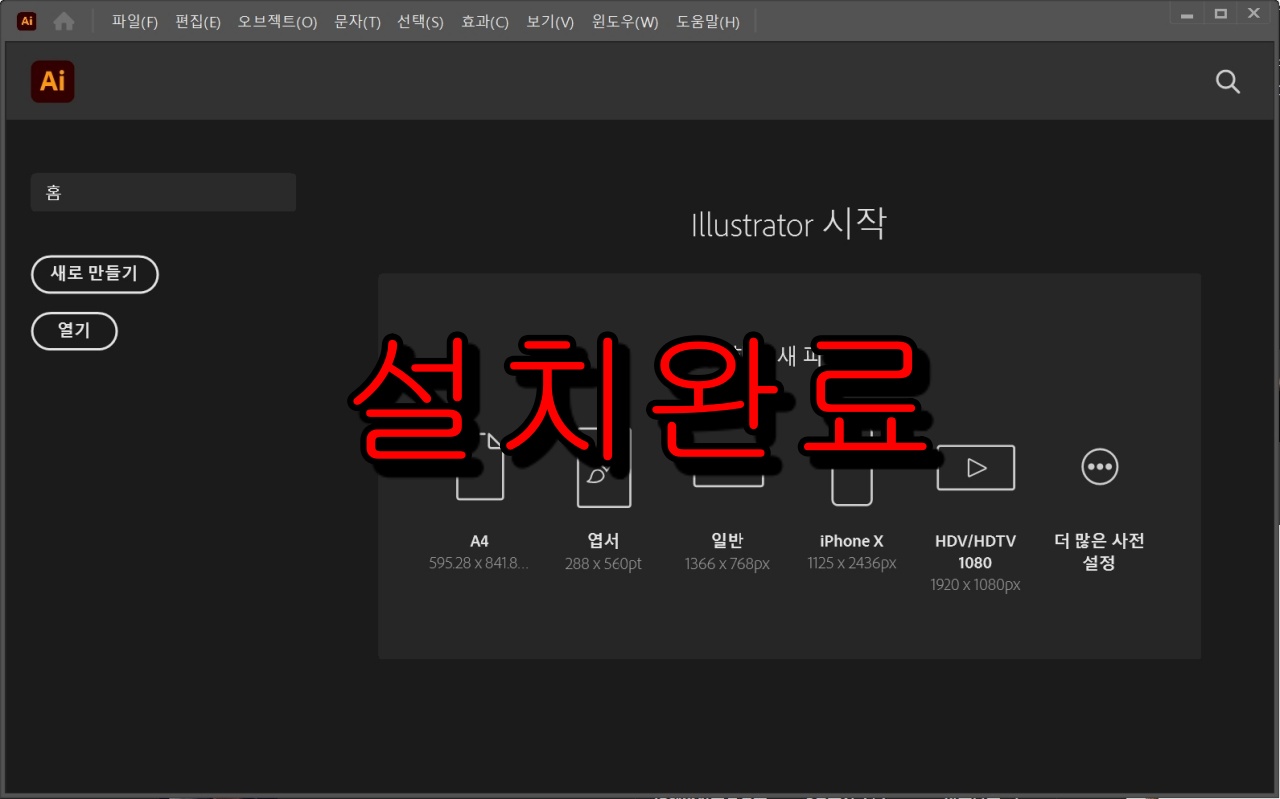This screenshot has height=799, width=1280.
Task: Switch to the 홈 sidebar tab
Action: (162, 192)
